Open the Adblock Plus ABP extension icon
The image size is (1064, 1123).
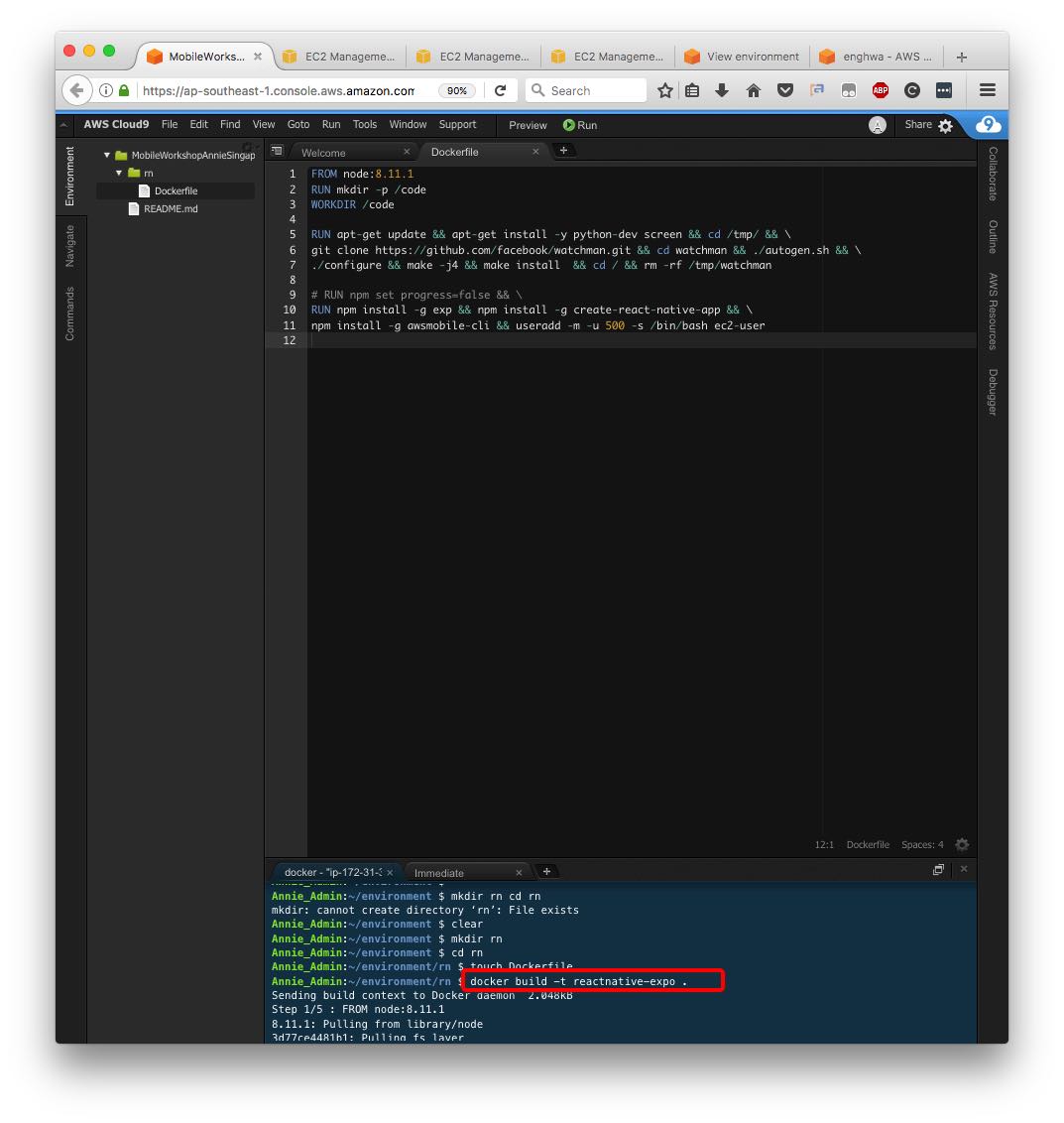click(881, 91)
